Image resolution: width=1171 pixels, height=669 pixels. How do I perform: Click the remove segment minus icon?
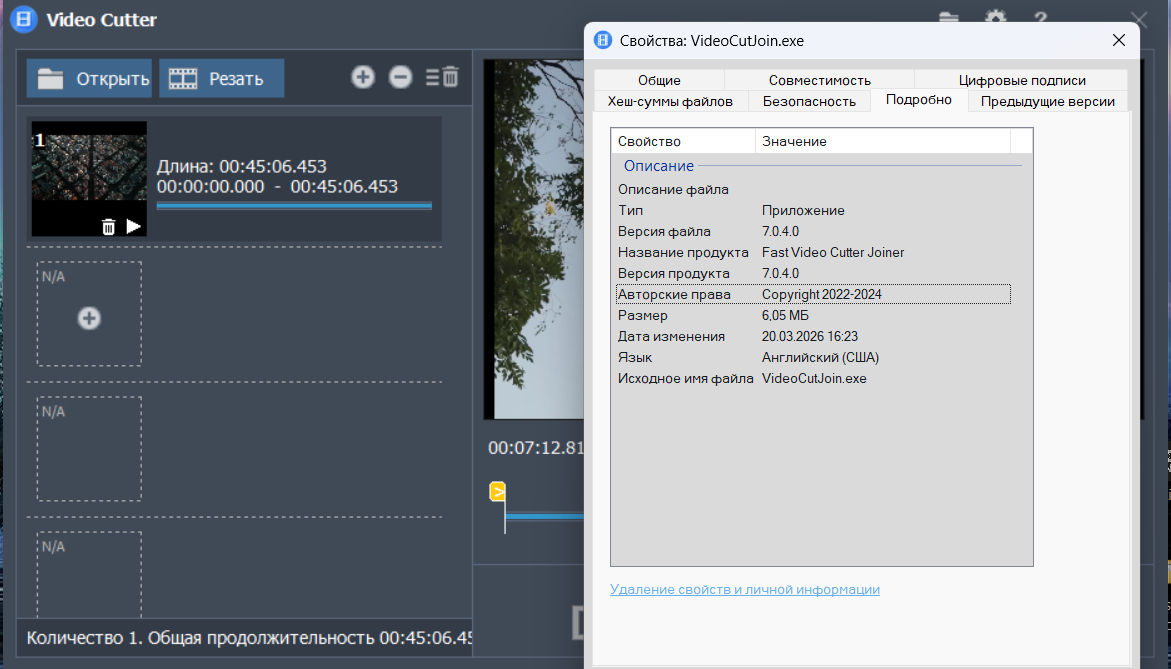pos(400,77)
